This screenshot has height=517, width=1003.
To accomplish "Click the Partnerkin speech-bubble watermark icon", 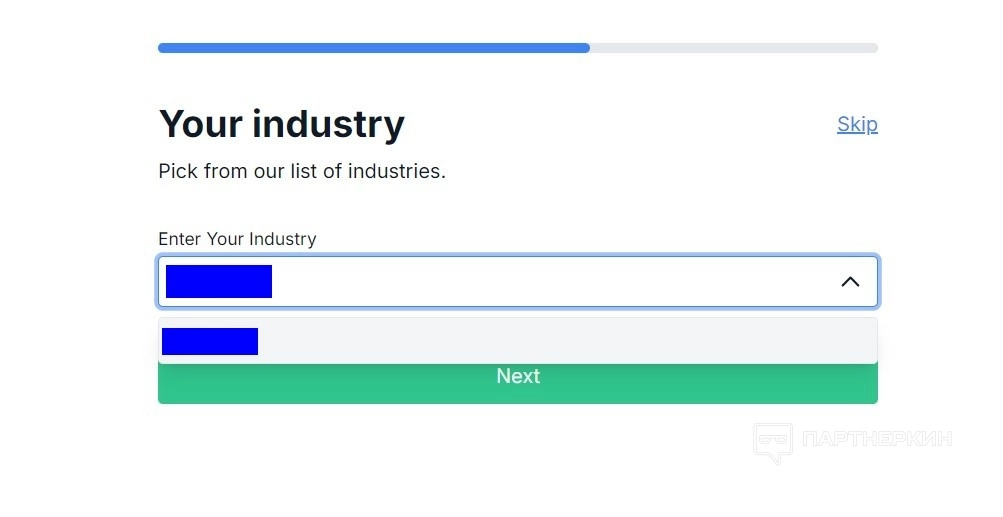I will 772,442.
